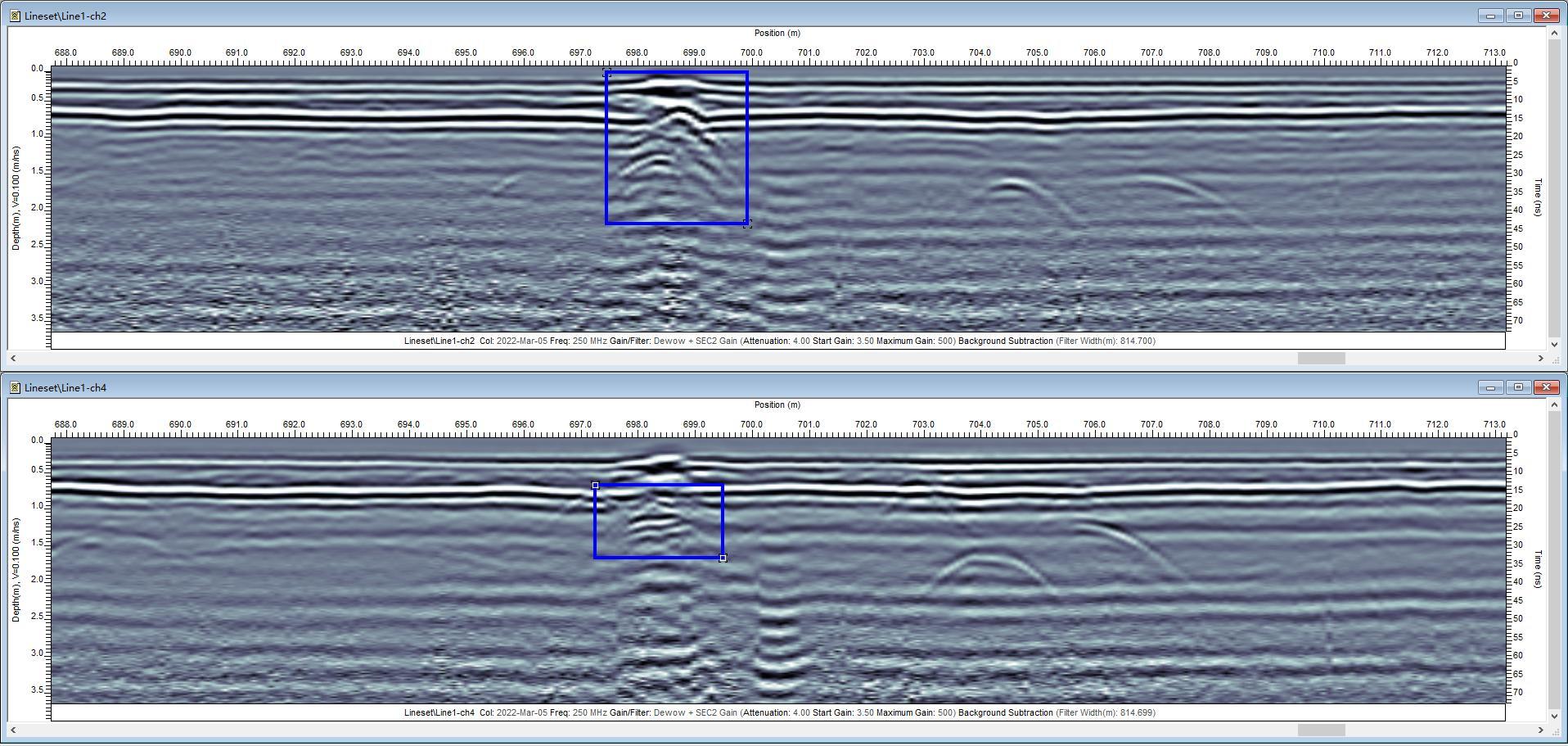
Task: Click 'Position (m)' label in ch4 window
Action: [x=777, y=405]
